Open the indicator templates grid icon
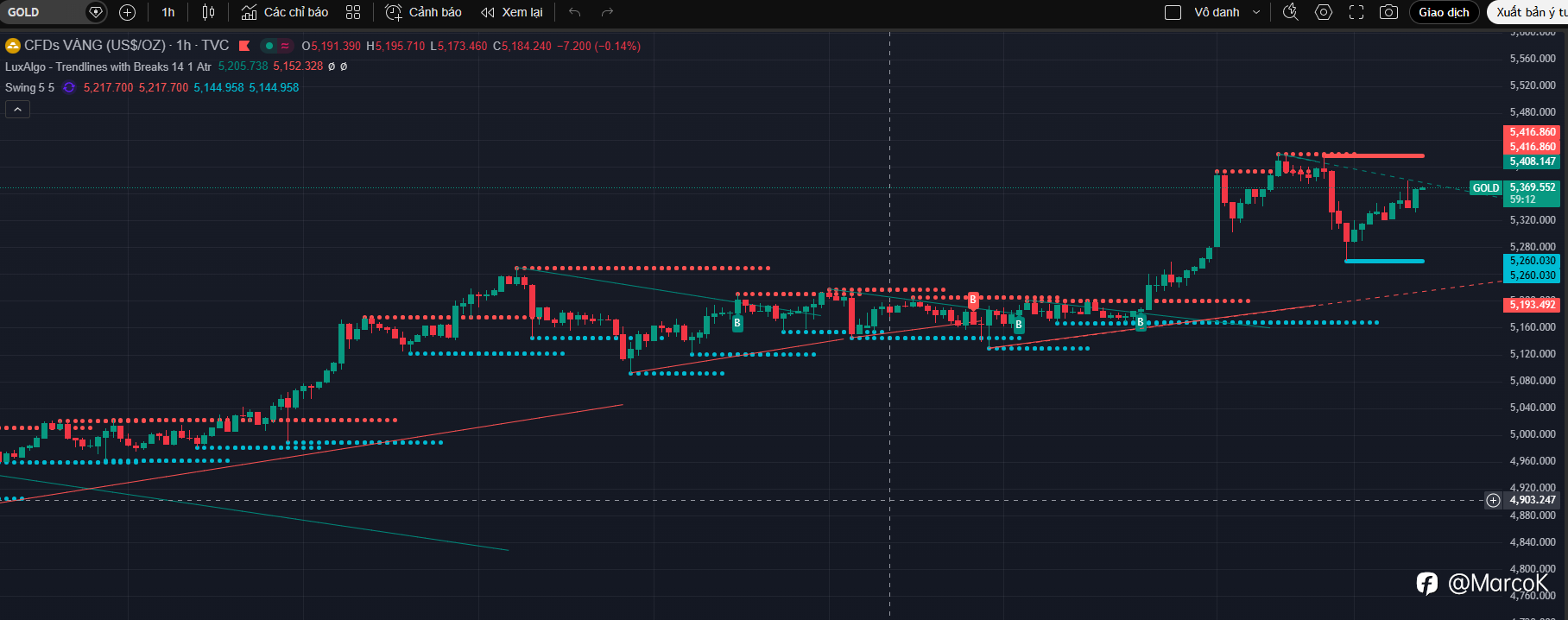Screen dimensions: 1568x620 [x=353, y=12]
